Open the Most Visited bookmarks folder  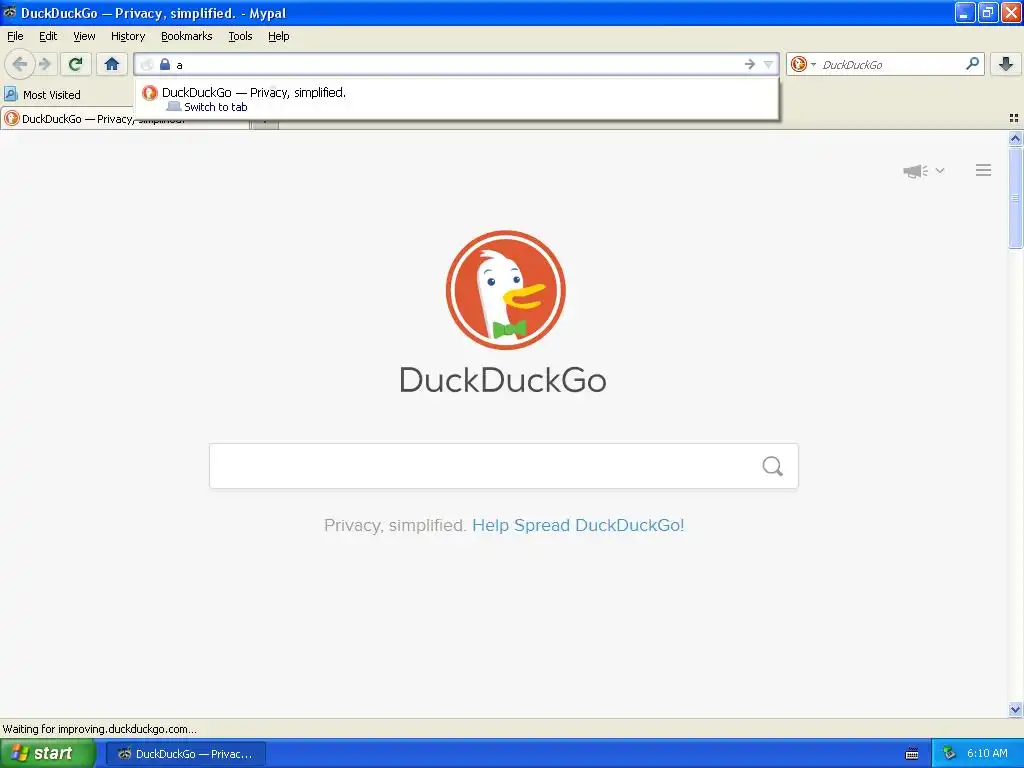42,95
